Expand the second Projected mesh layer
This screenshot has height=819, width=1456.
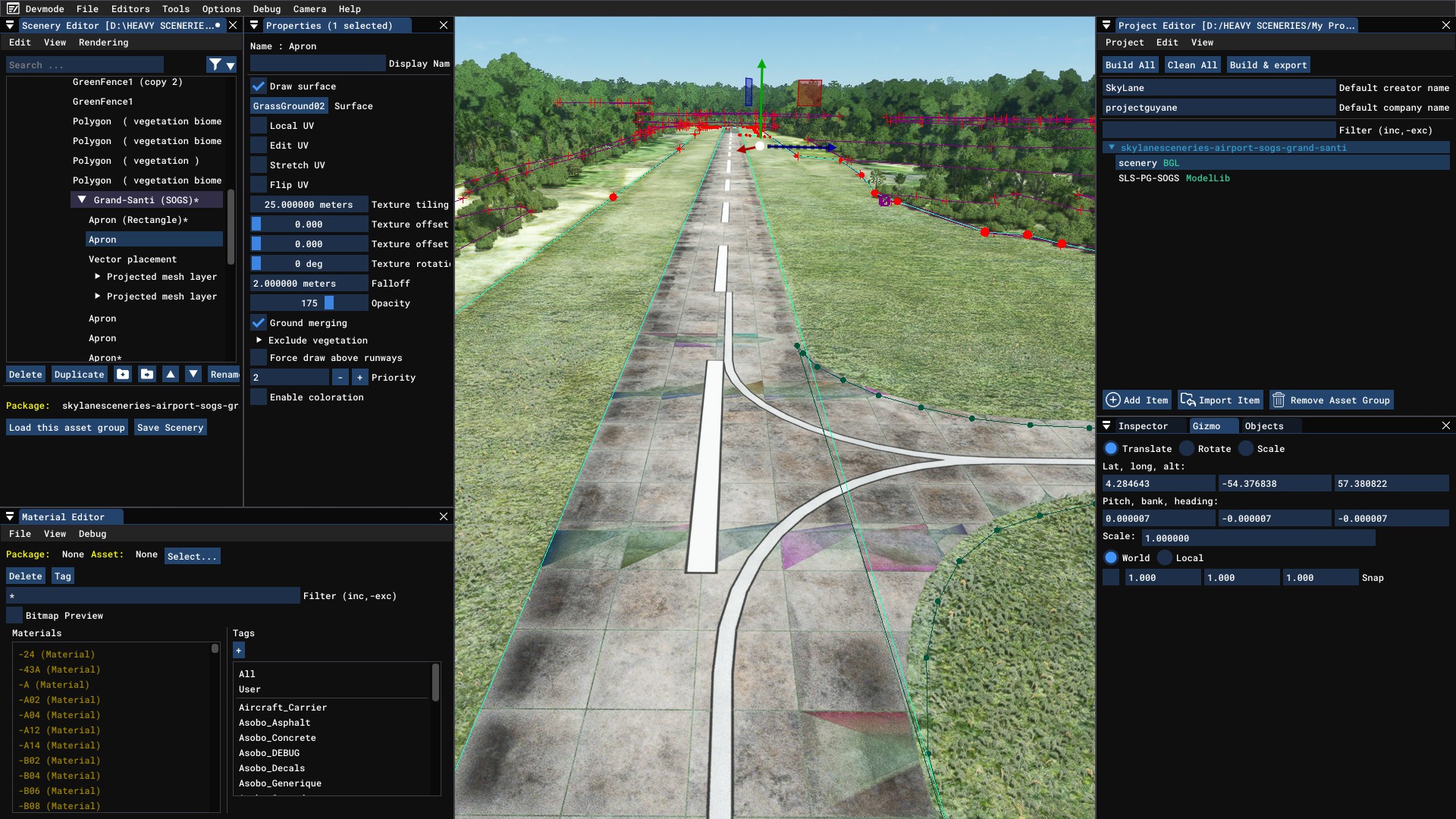coord(97,296)
